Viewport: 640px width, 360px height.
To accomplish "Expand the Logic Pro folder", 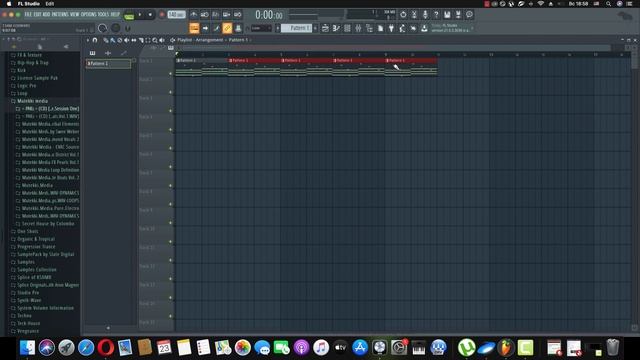I will [x=27, y=85].
